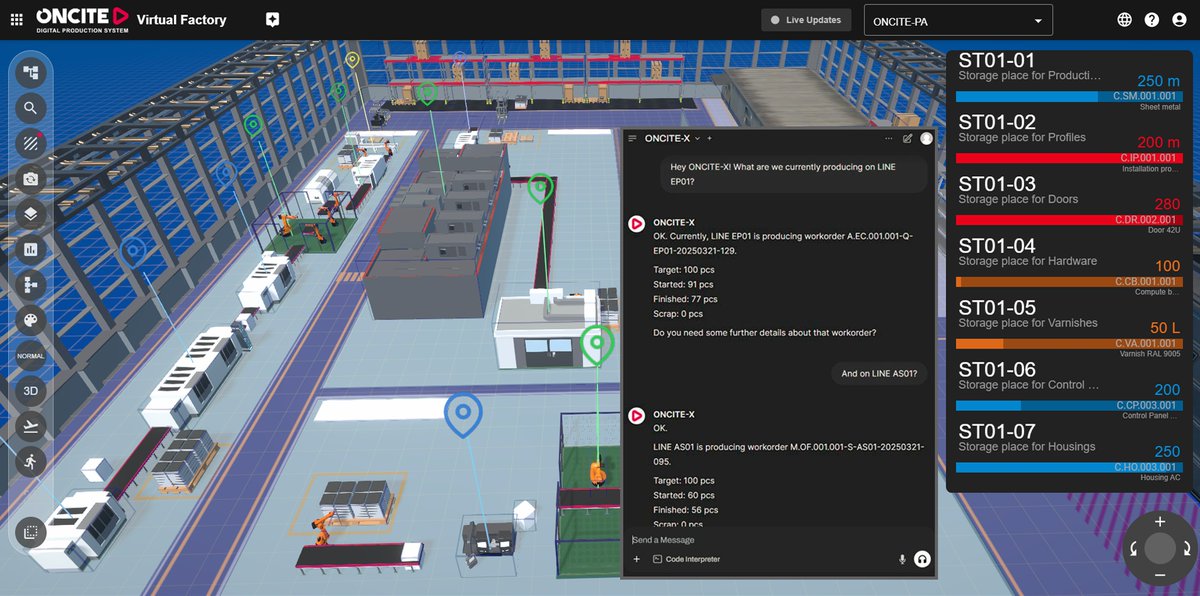Click the C.VA.001.001 varnish level bar
Viewport: 1200px width, 596px height.
click(1068, 344)
